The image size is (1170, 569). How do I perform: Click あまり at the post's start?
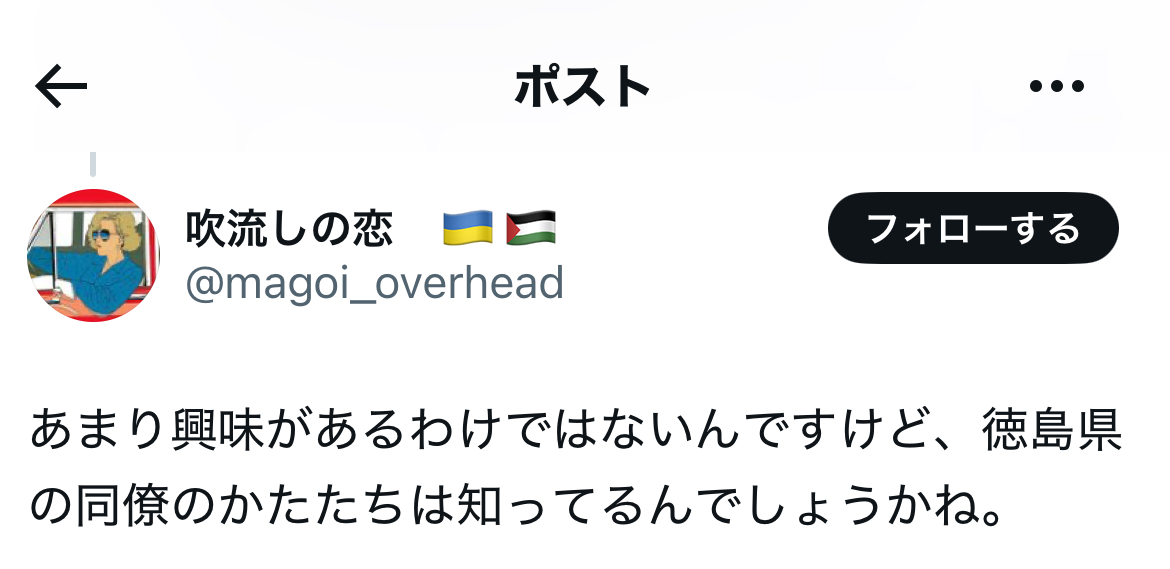[x=99, y=431]
